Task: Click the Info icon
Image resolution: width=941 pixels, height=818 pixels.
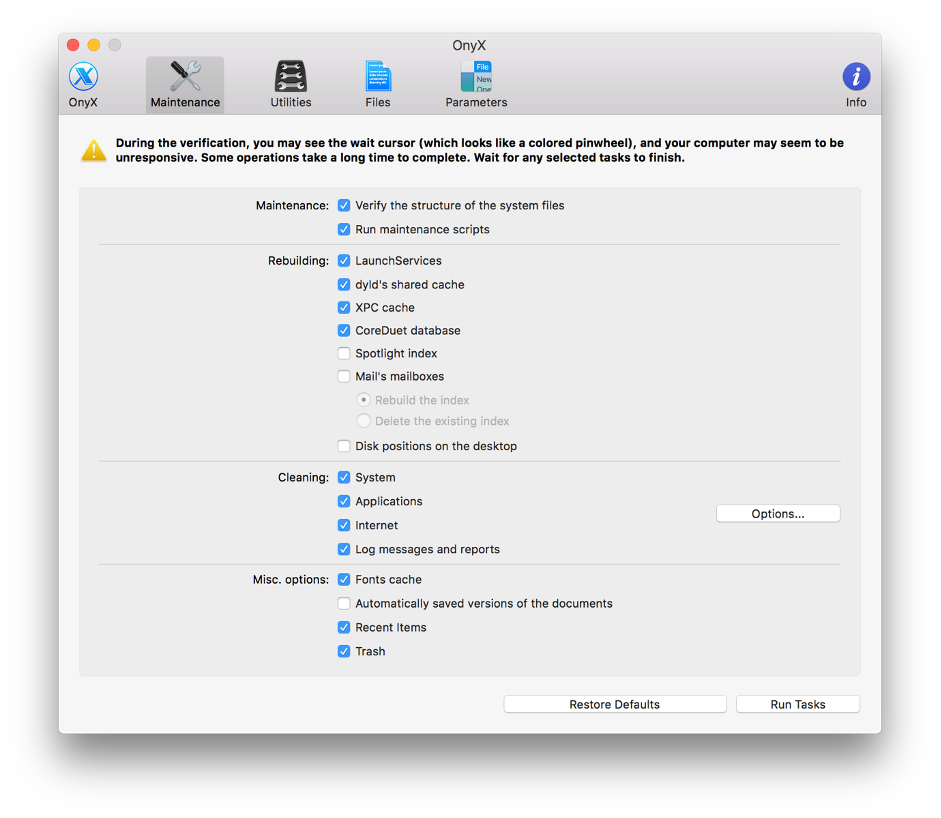Action: [856, 78]
